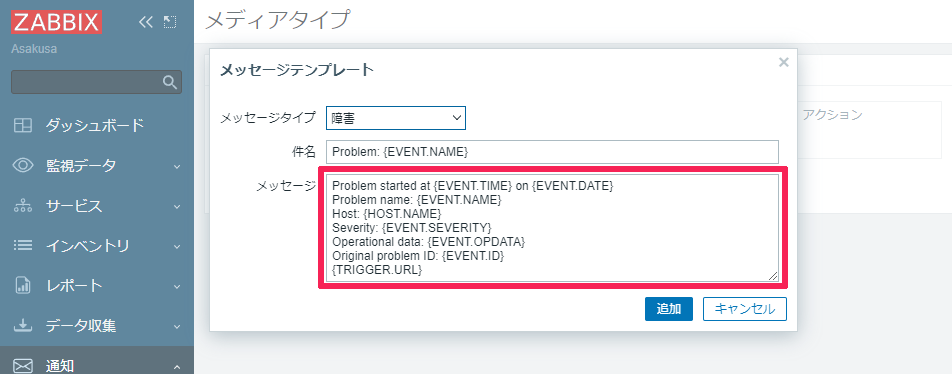Click the 追加 button
This screenshot has width=952, height=374.
[x=668, y=308]
